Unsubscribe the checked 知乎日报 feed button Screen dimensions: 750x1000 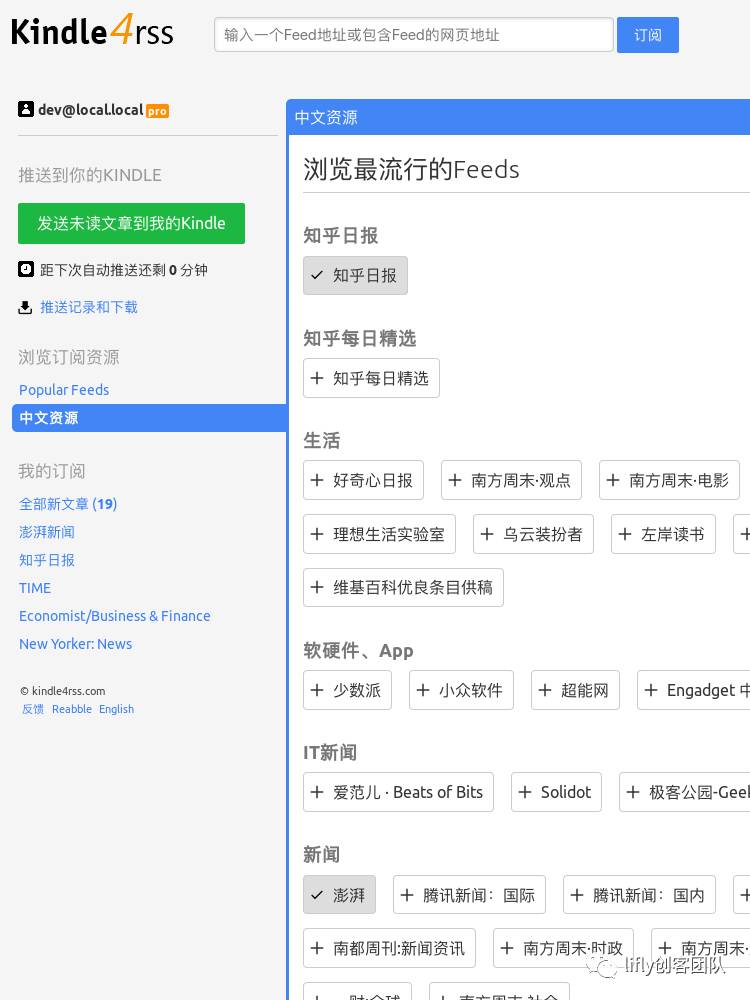pyautogui.click(x=355, y=276)
